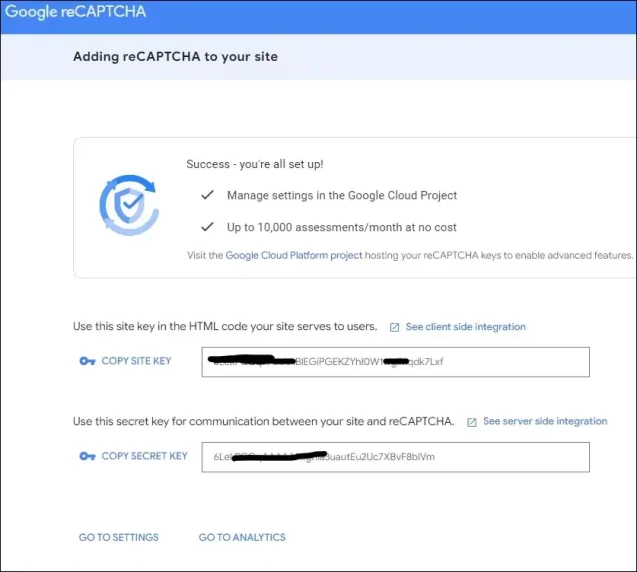The width and height of the screenshot is (637, 572).
Task: Click the key icon beside COPY SITE KEY
Action: [87, 361]
